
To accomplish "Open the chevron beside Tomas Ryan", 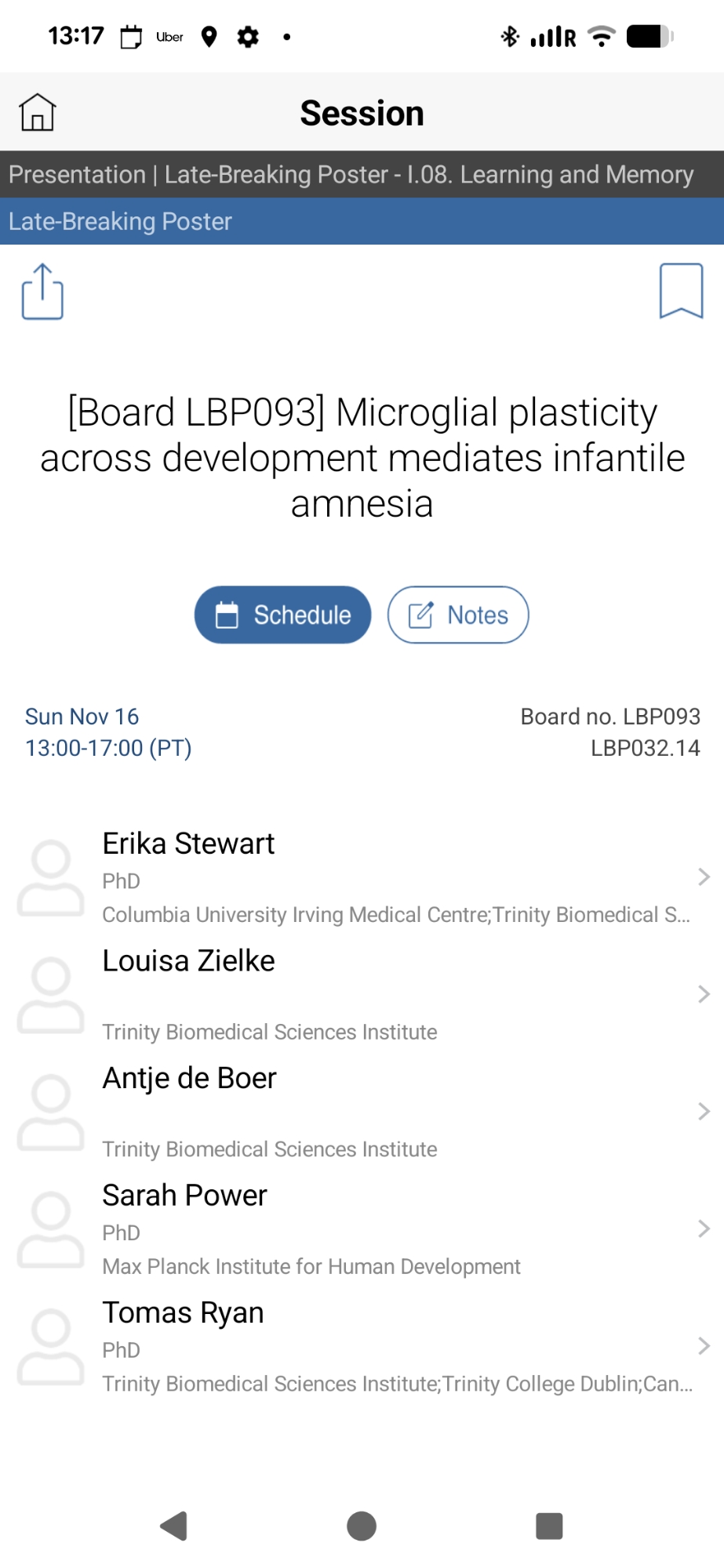I will [704, 1346].
